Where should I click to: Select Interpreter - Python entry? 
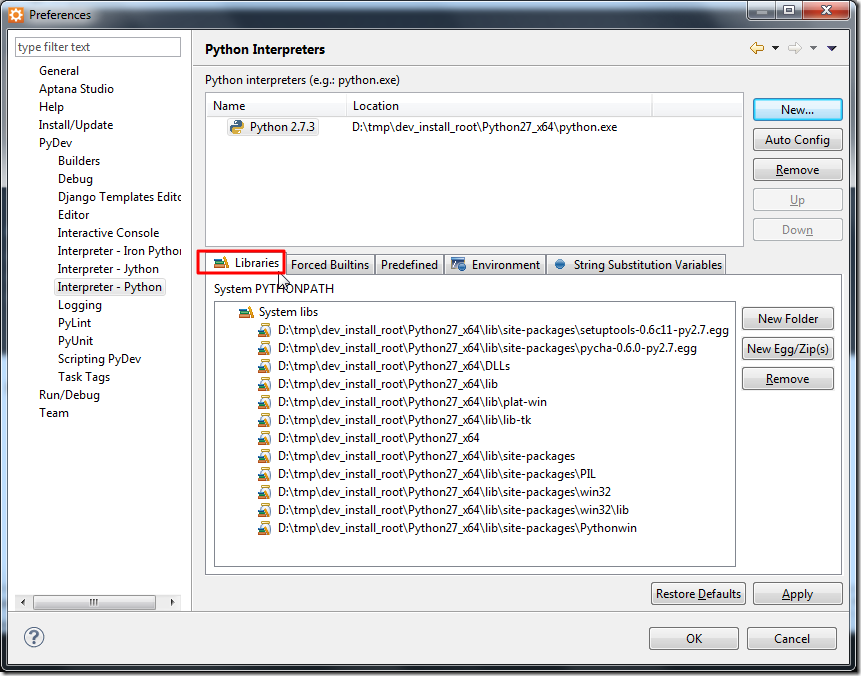coord(110,287)
